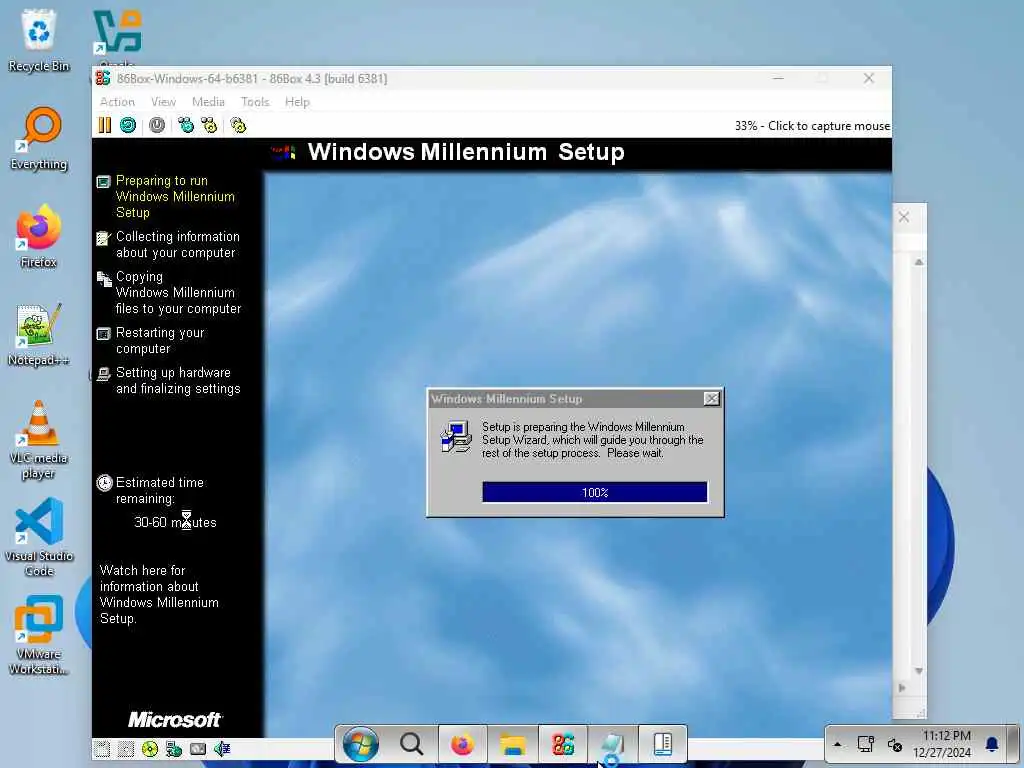
Task: Select the Visual Studio Code desktop shortcut
Action: pos(39,537)
